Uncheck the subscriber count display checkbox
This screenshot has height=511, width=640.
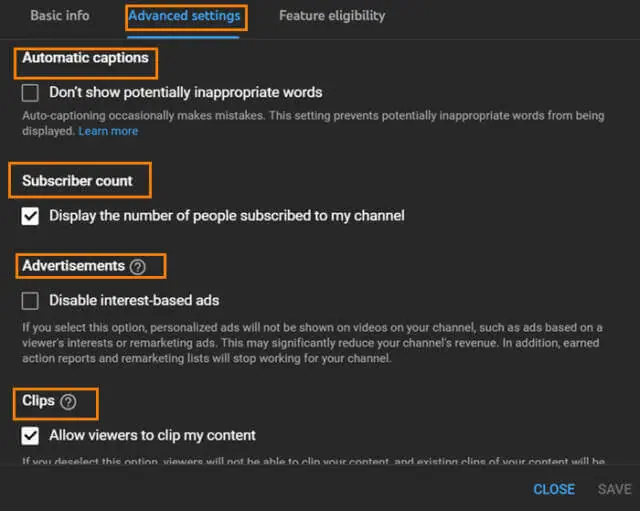(x=30, y=216)
